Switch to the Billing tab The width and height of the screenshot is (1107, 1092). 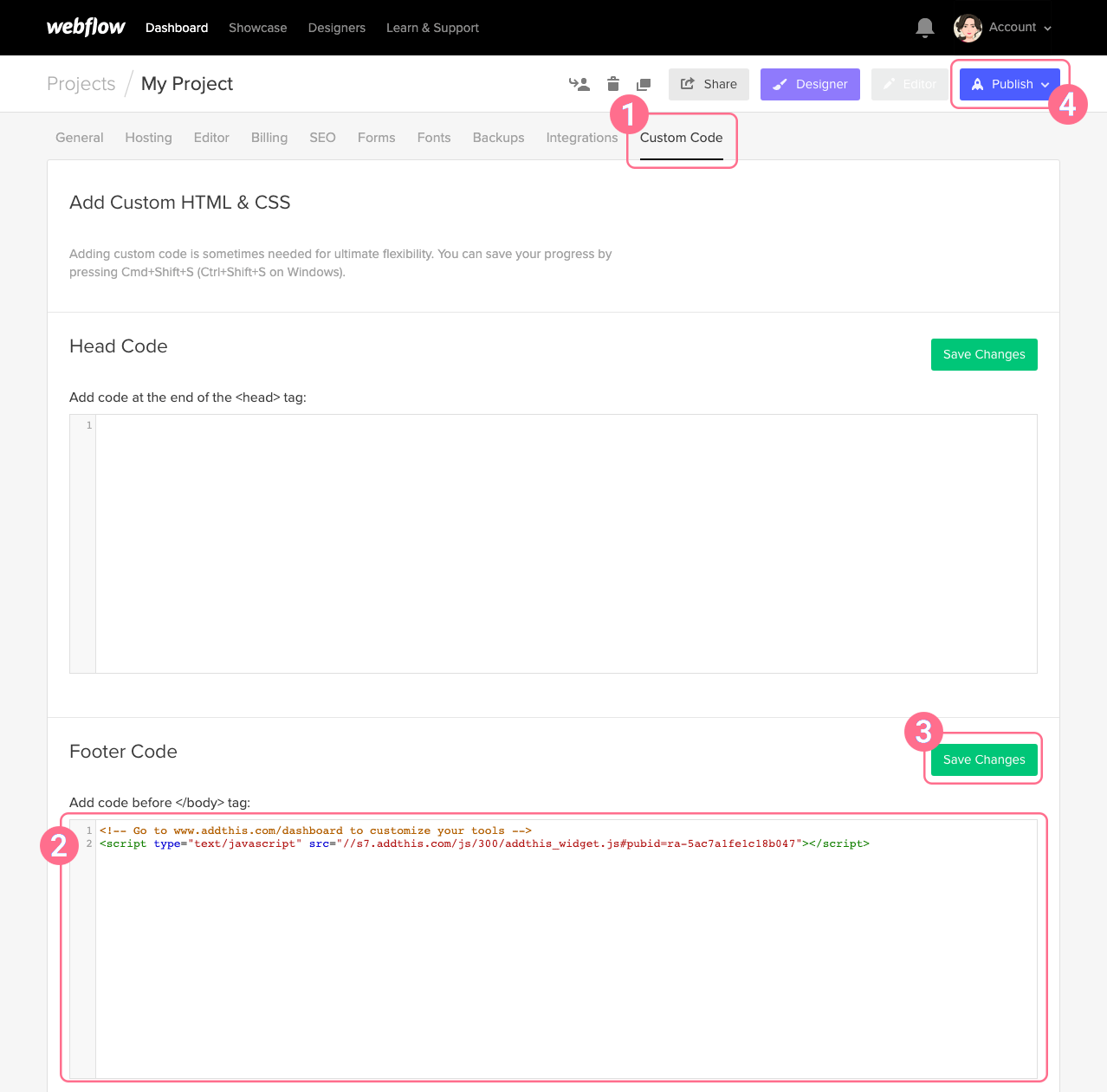tap(269, 138)
